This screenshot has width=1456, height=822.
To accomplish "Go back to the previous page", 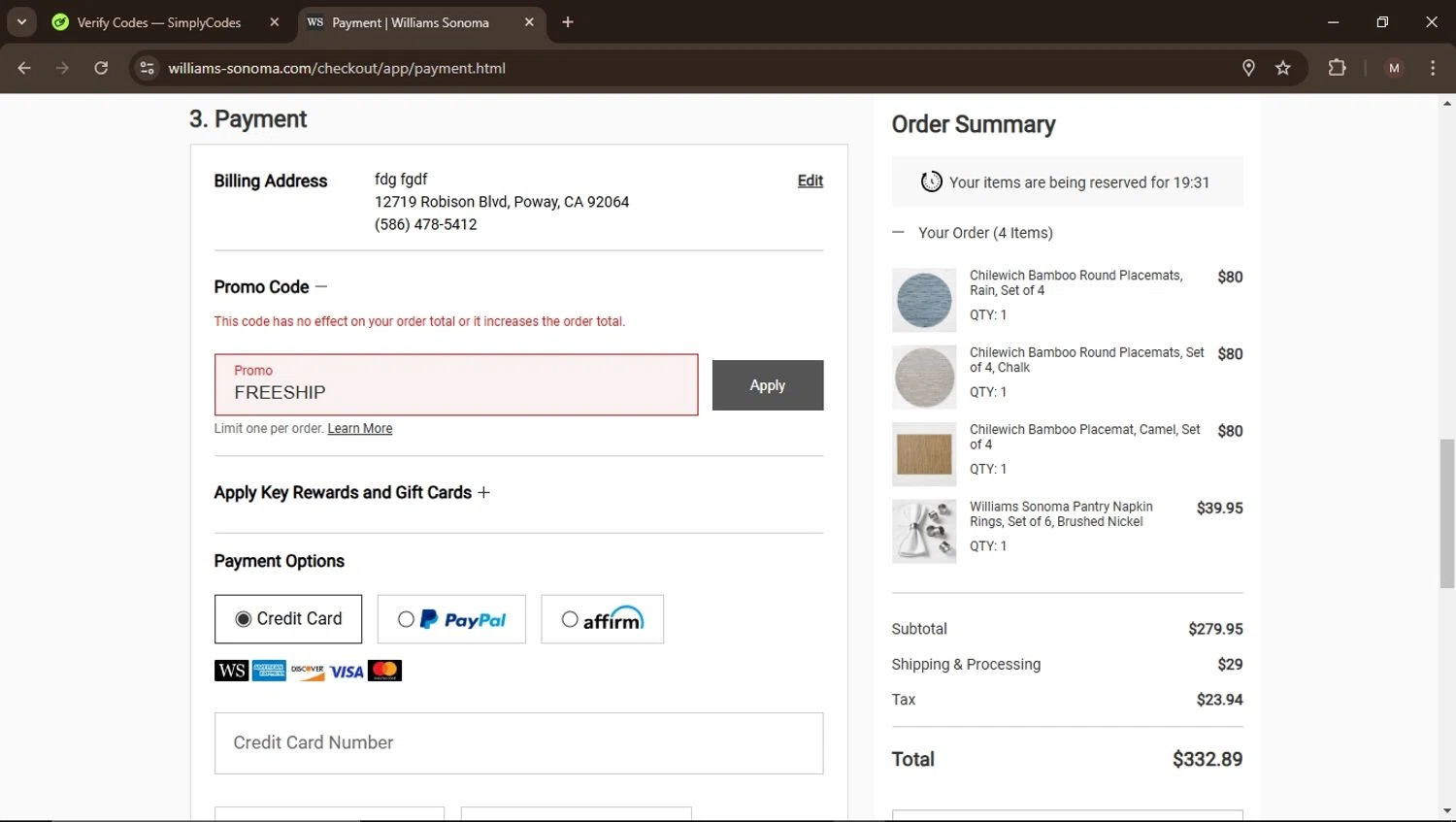I will (24, 68).
